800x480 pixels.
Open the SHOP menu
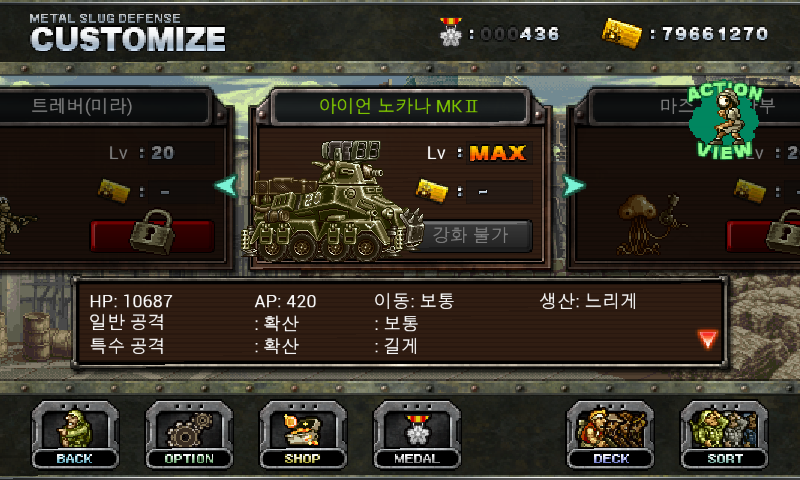[x=303, y=435]
